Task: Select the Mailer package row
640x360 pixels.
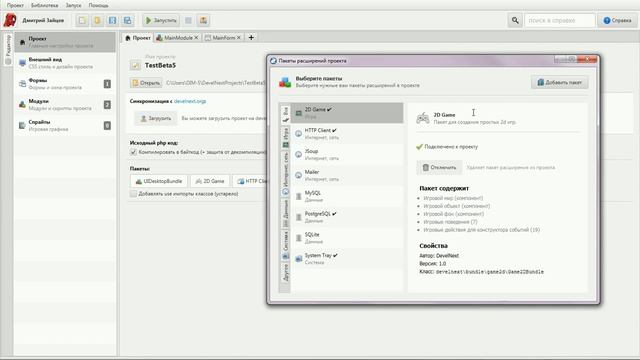Action: tap(347, 175)
